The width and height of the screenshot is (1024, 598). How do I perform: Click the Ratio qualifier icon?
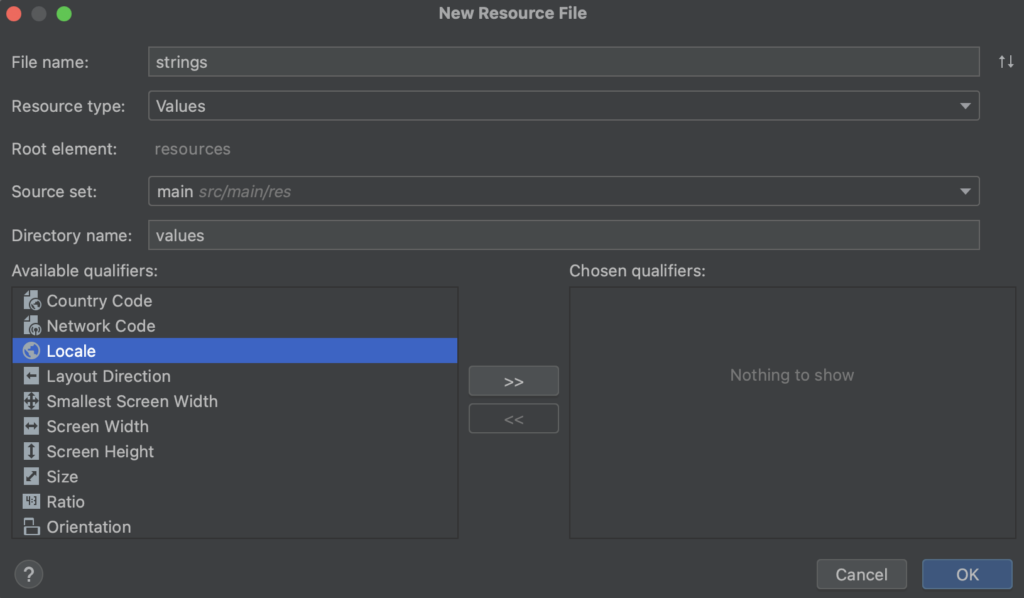31,502
